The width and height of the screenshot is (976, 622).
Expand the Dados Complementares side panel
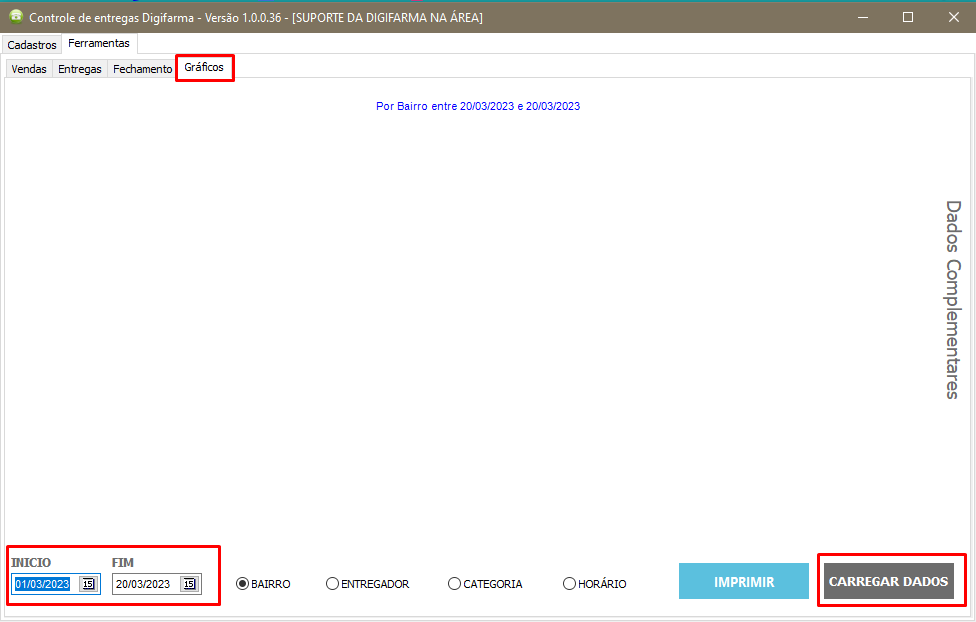(x=953, y=300)
